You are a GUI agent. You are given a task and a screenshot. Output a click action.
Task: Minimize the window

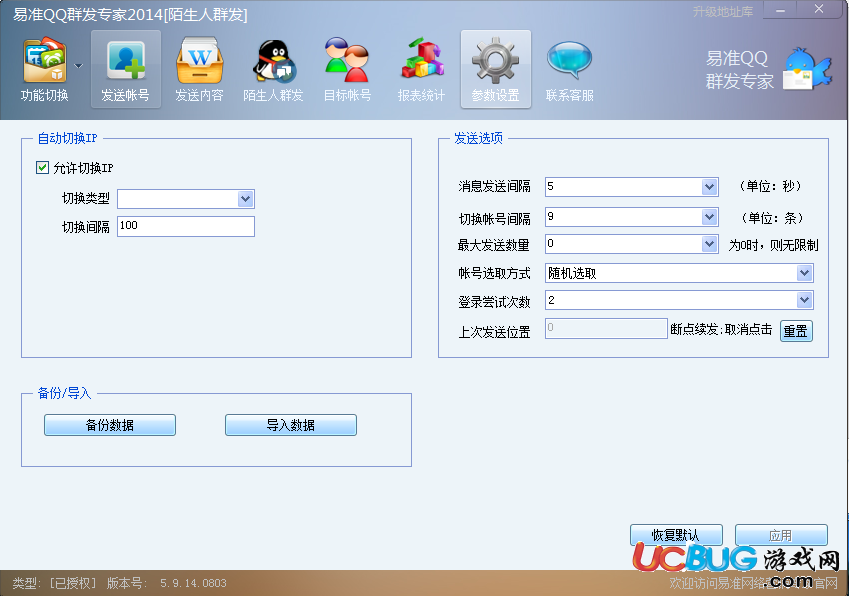click(x=780, y=11)
